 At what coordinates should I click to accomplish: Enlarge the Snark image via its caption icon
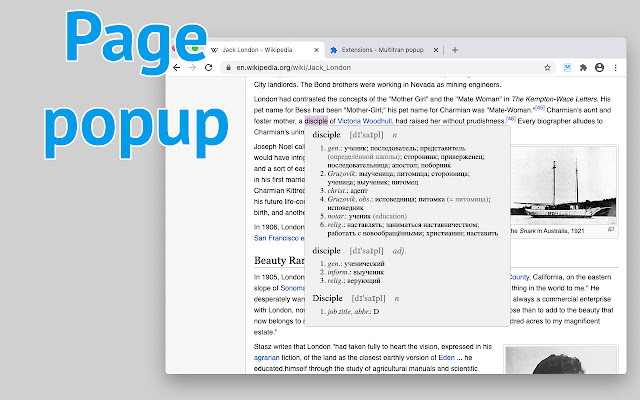pyautogui.click(x=611, y=229)
